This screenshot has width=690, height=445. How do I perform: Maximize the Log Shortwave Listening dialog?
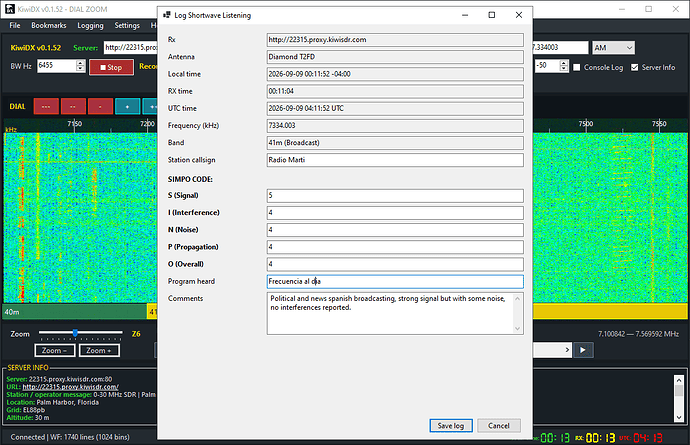[x=492, y=15]
